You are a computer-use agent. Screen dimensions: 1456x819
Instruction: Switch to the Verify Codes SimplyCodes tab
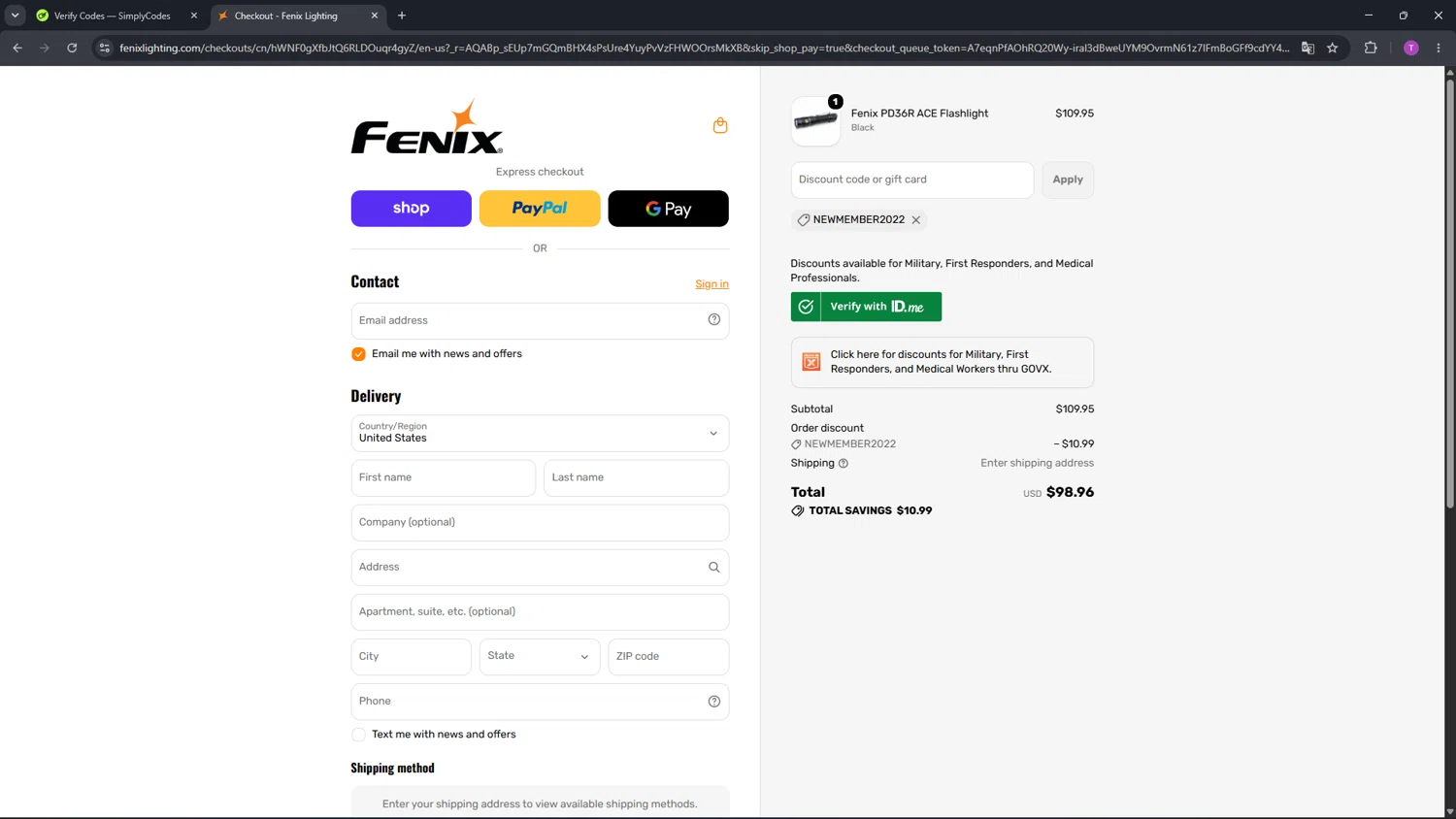pyautogui.click(x=112, y=16)
